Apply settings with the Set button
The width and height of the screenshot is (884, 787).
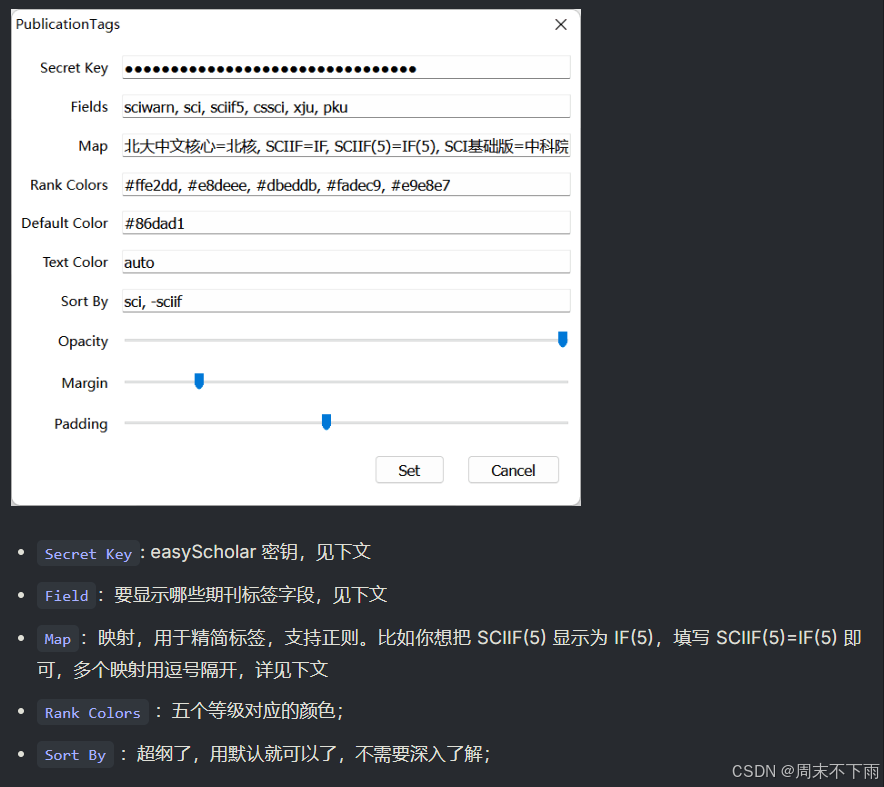click(409, 470)
